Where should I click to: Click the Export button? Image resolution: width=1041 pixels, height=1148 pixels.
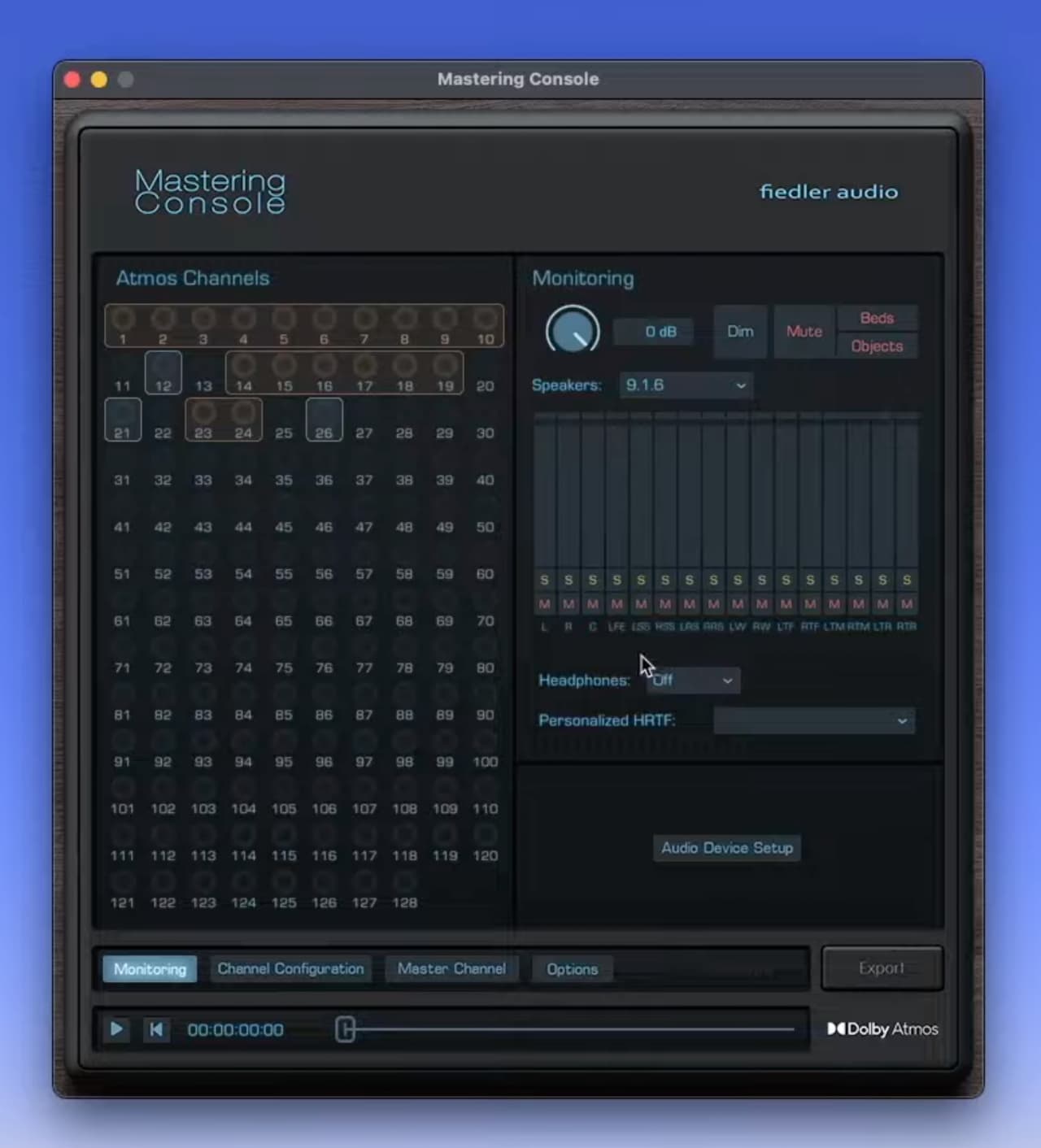[882, 968]
